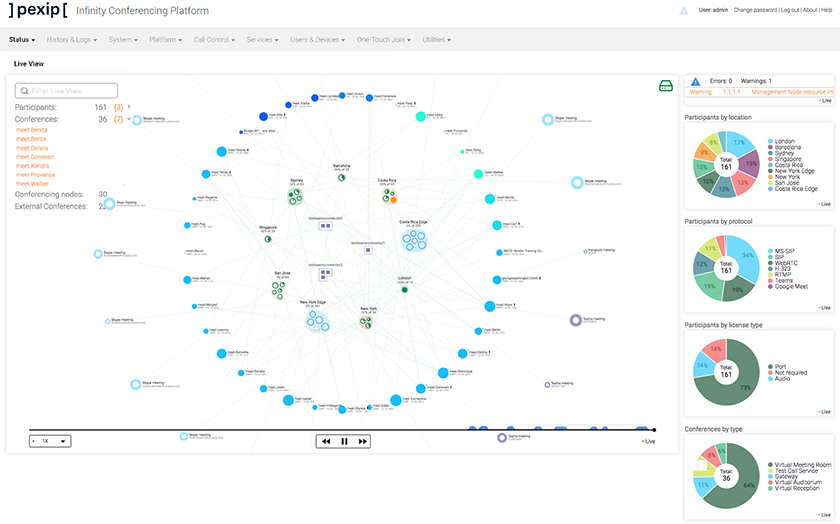
Task: Select the New York Edge node cluster
Action: (x=317, y=321)
